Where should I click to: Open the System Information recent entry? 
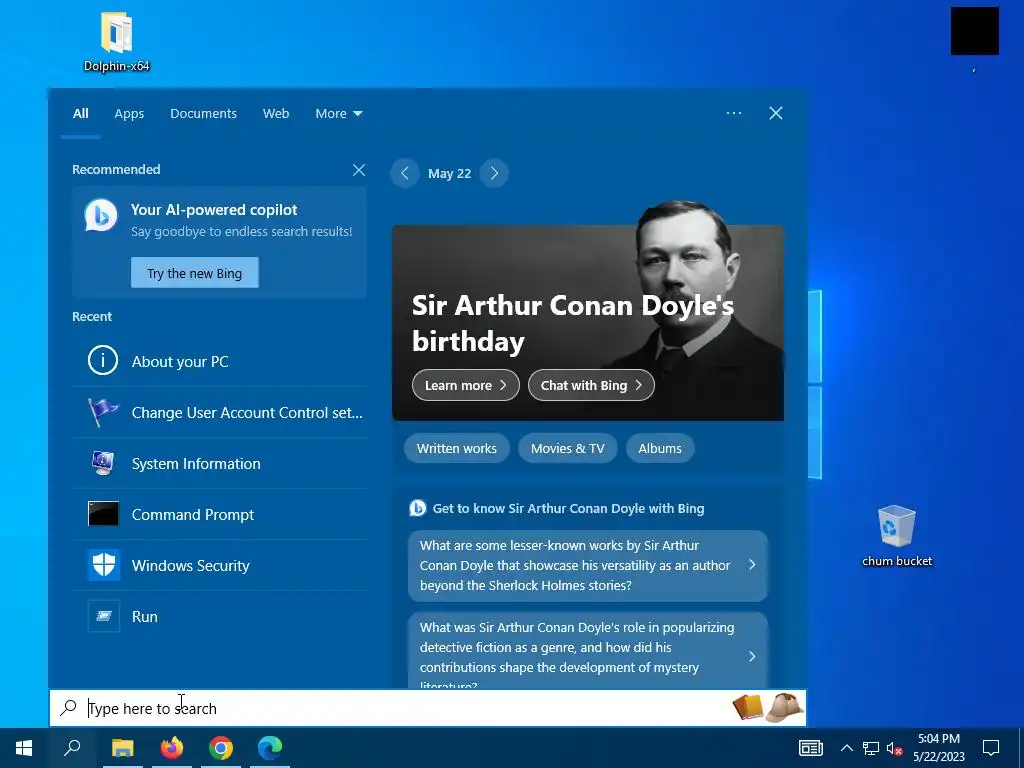[220, 463]
